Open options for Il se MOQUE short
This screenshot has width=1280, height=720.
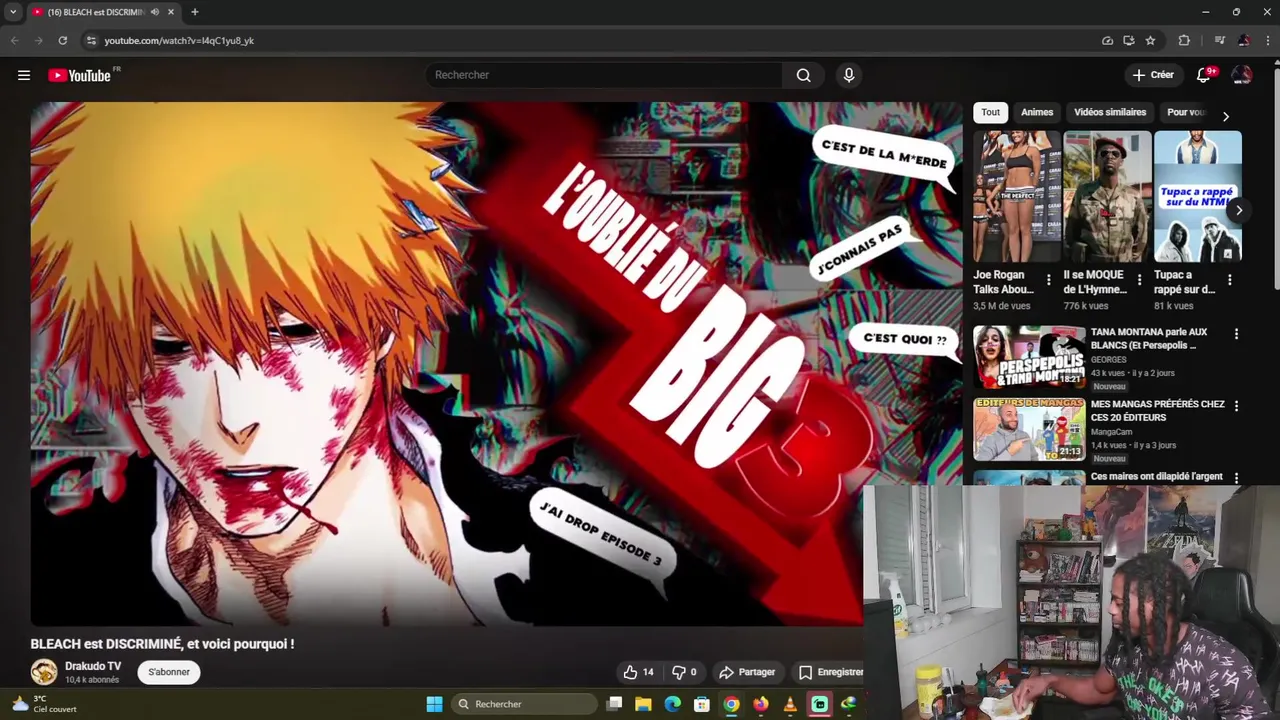pyautogui.click(x=1138, y=280)
